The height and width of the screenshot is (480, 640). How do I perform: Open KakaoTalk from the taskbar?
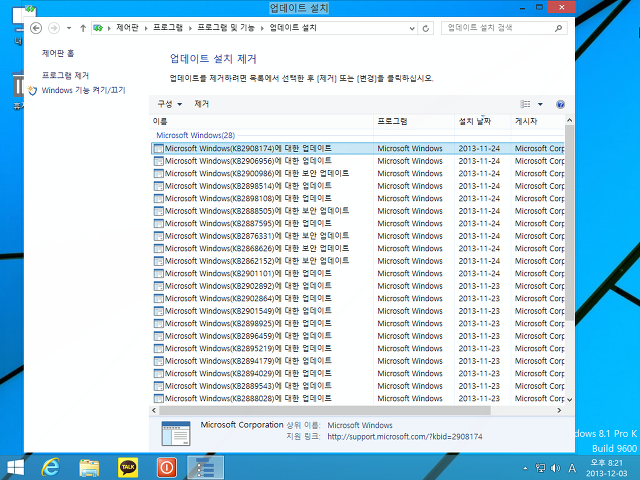pos(128,467)
